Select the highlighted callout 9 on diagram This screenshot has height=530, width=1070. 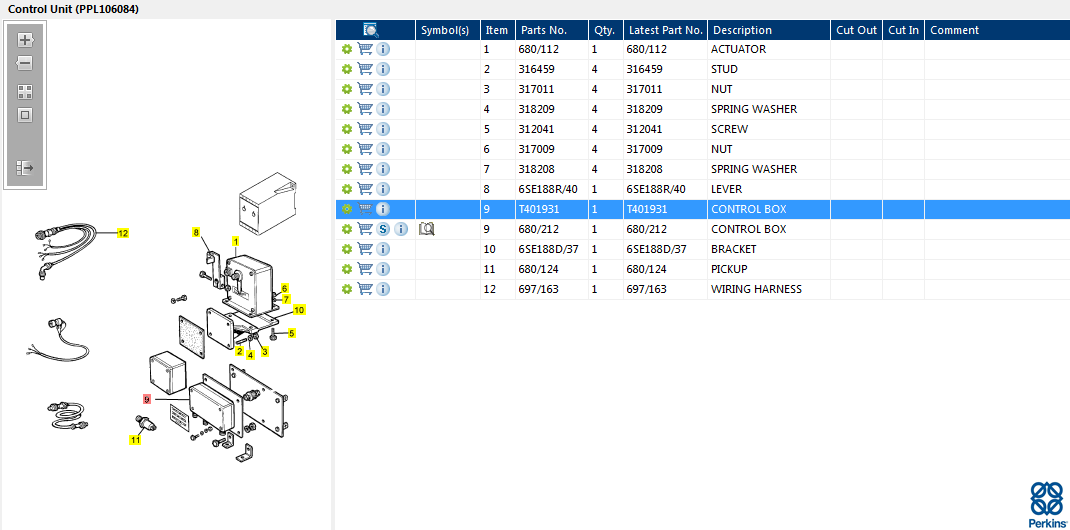coord(147,399)
